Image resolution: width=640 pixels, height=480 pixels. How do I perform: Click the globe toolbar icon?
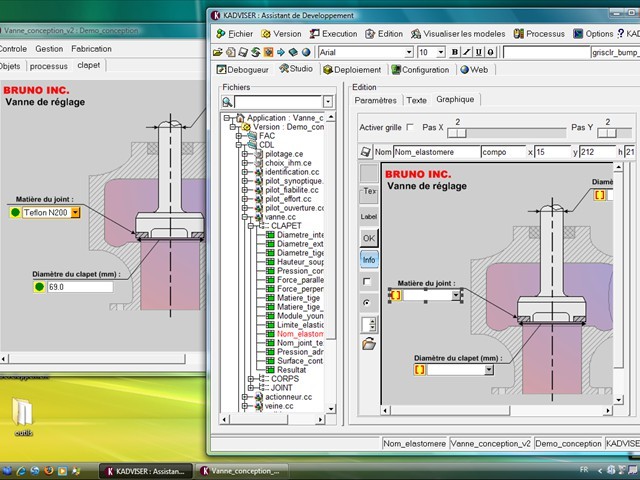click(306, 52)
